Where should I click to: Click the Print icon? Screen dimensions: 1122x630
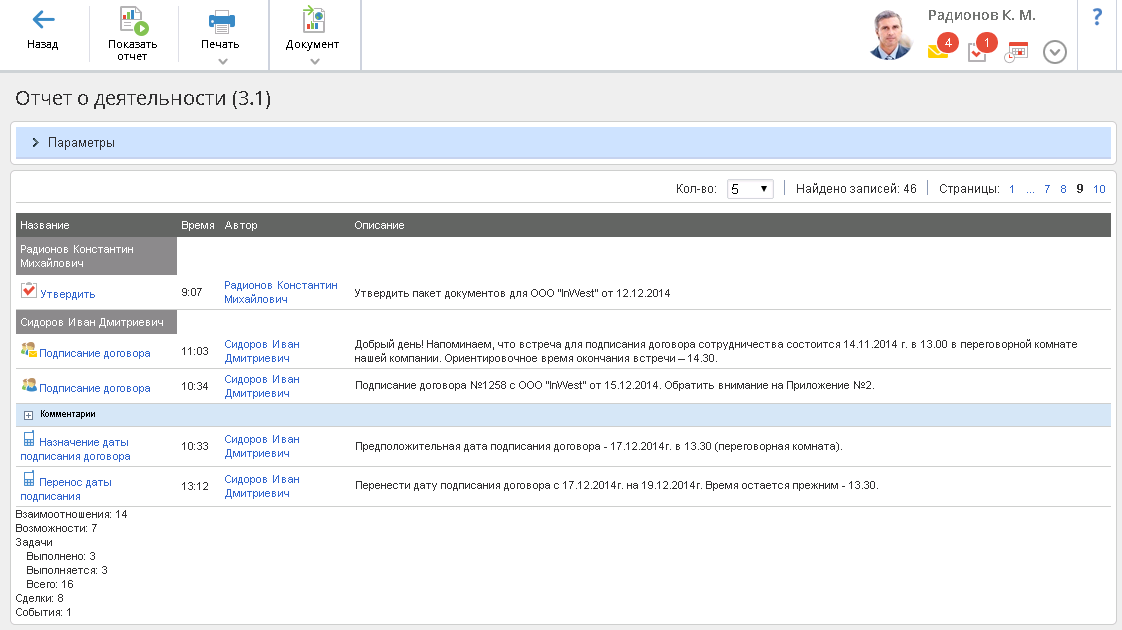221,21
